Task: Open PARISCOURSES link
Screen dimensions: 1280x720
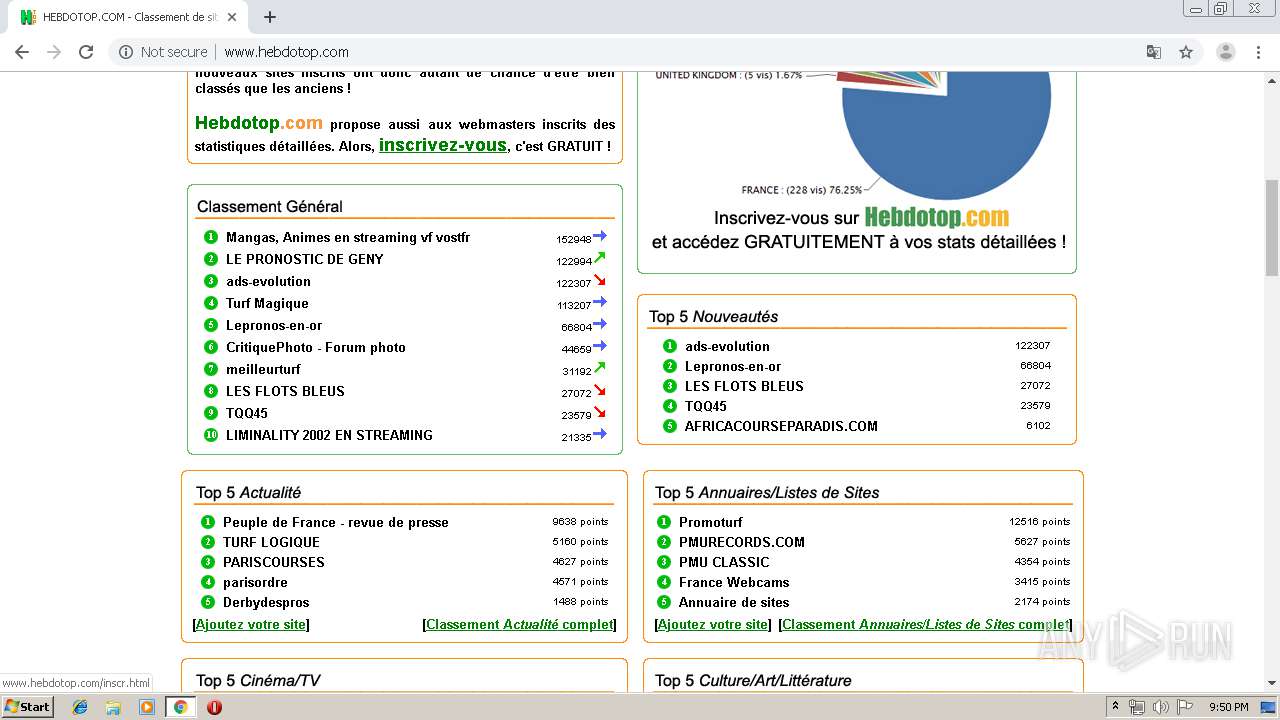Action: [274, 562]
